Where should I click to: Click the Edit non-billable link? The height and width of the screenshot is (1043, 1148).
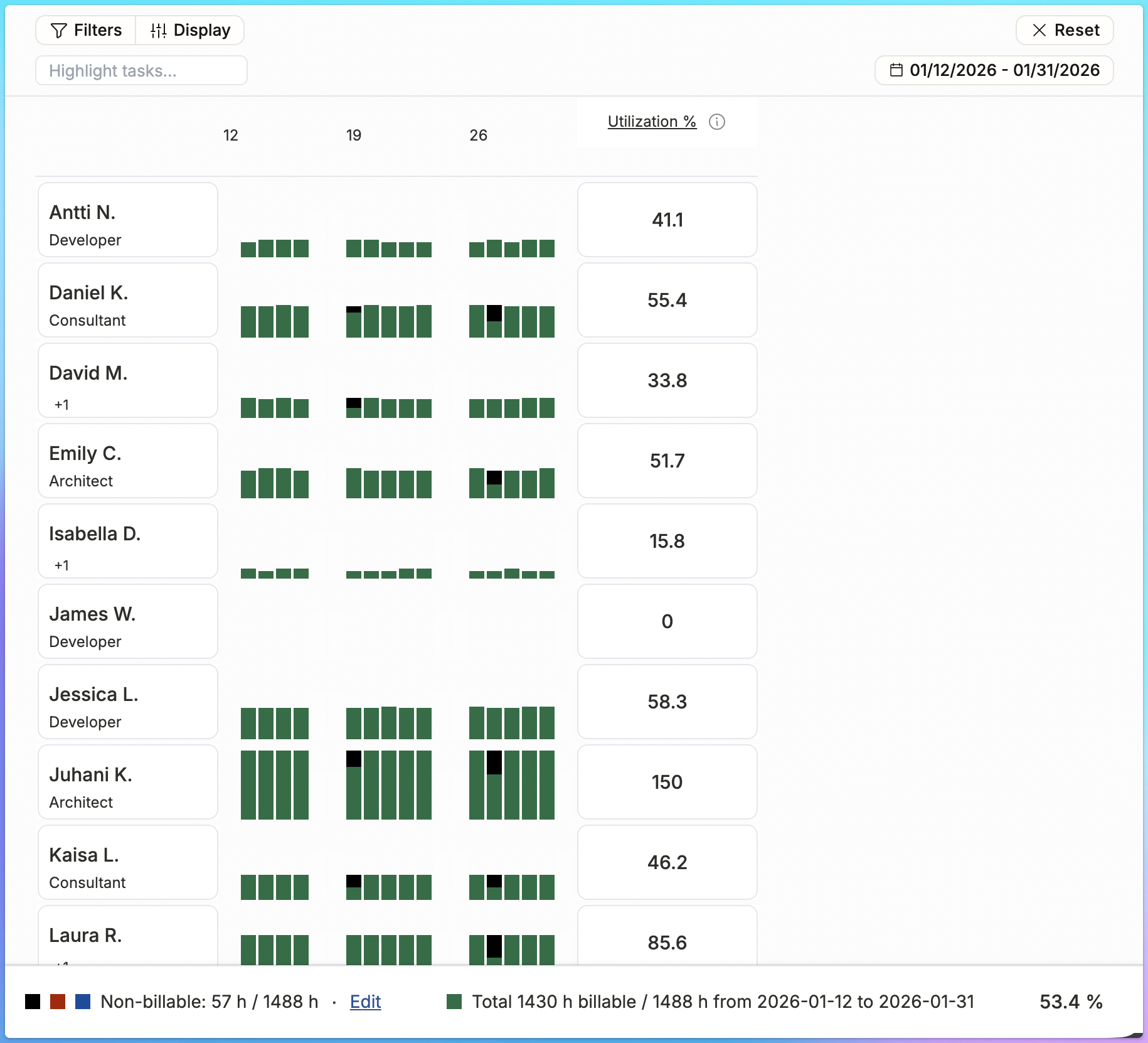pos(365,1002)
